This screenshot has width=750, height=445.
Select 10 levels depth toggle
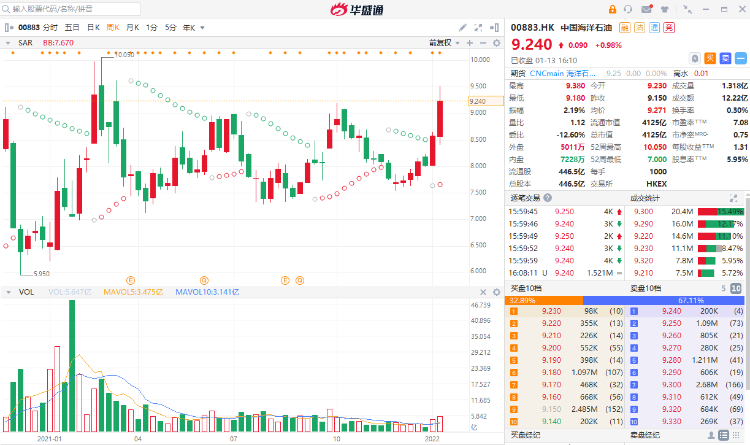pyautogui.click(x=736, y=288)
